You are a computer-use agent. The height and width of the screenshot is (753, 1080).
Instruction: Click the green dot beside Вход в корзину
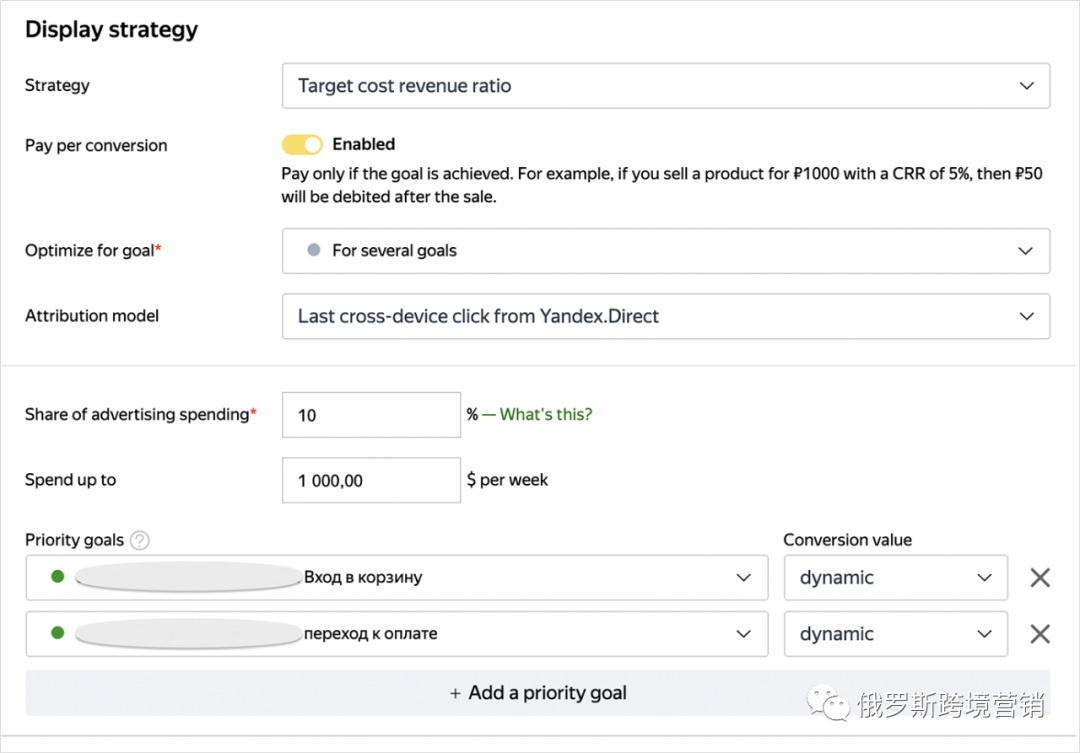57,577
